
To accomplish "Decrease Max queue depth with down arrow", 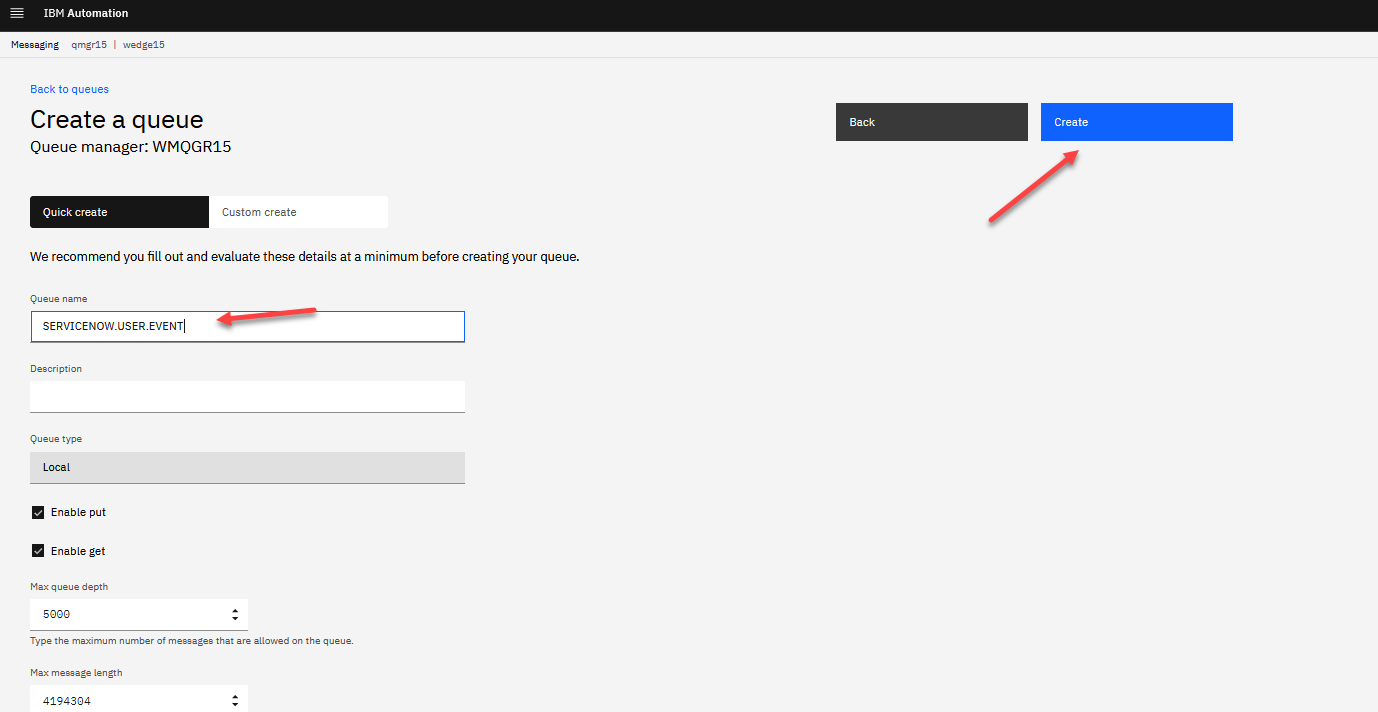I will point(235,619).
